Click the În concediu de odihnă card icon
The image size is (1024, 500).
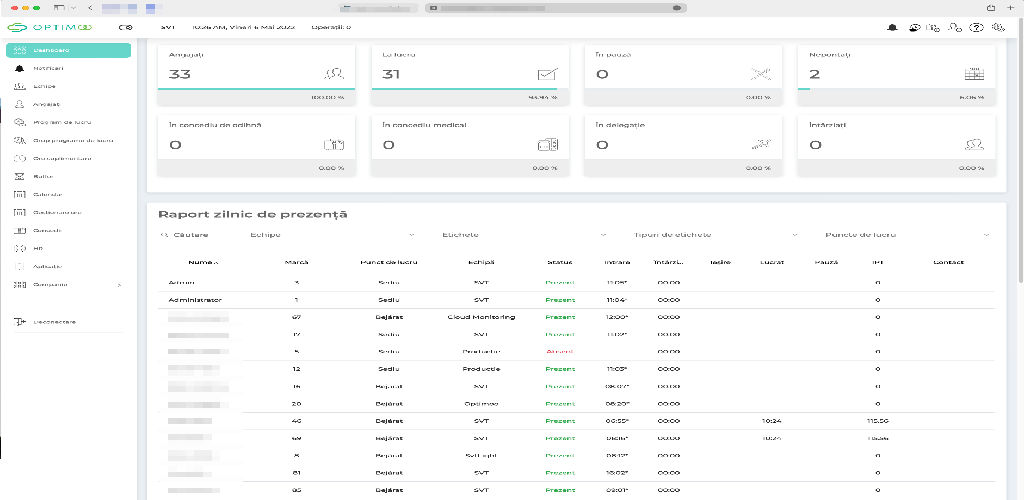tap(334, 145)
